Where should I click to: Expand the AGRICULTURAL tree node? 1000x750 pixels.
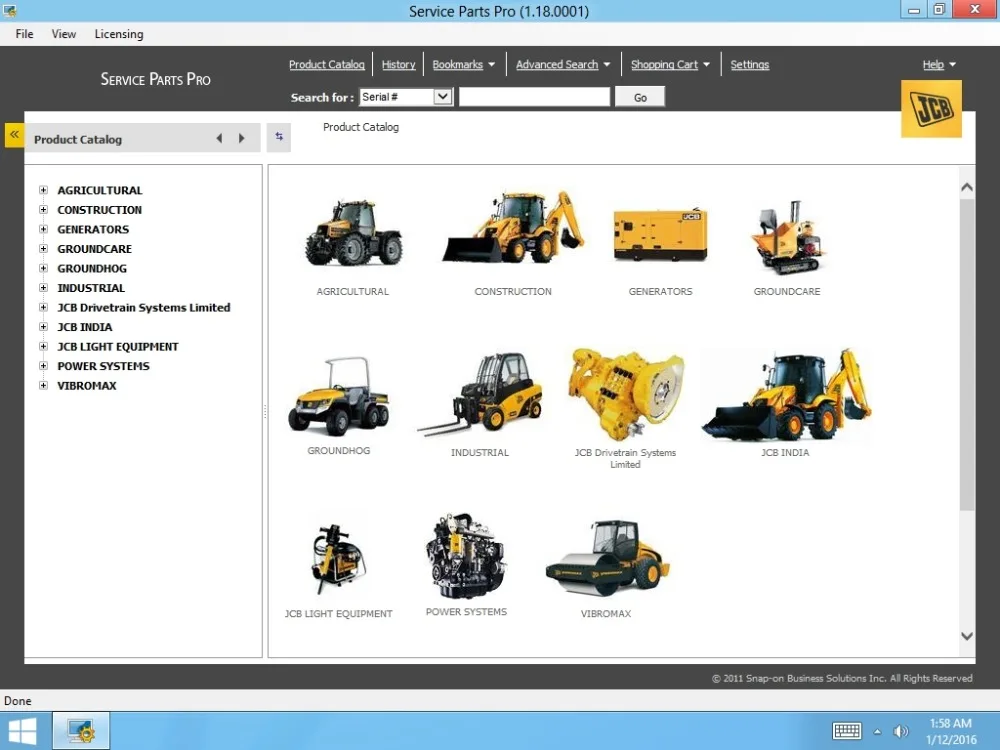tap(43, 190)
